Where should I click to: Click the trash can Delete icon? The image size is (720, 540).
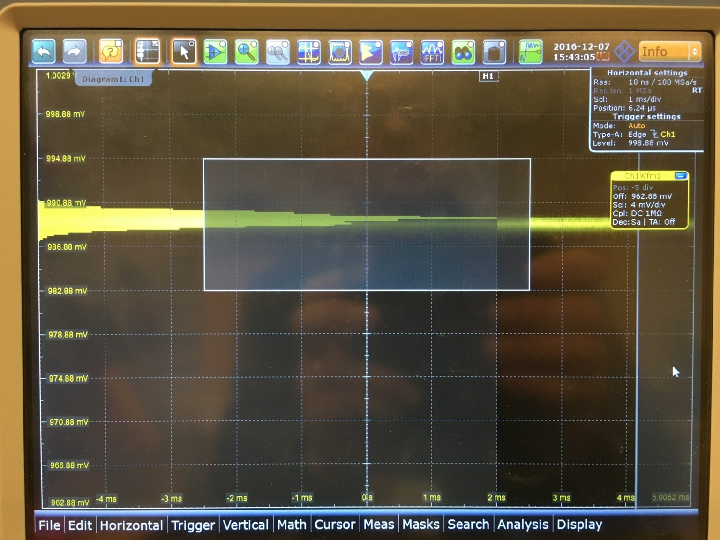(494, 51)
